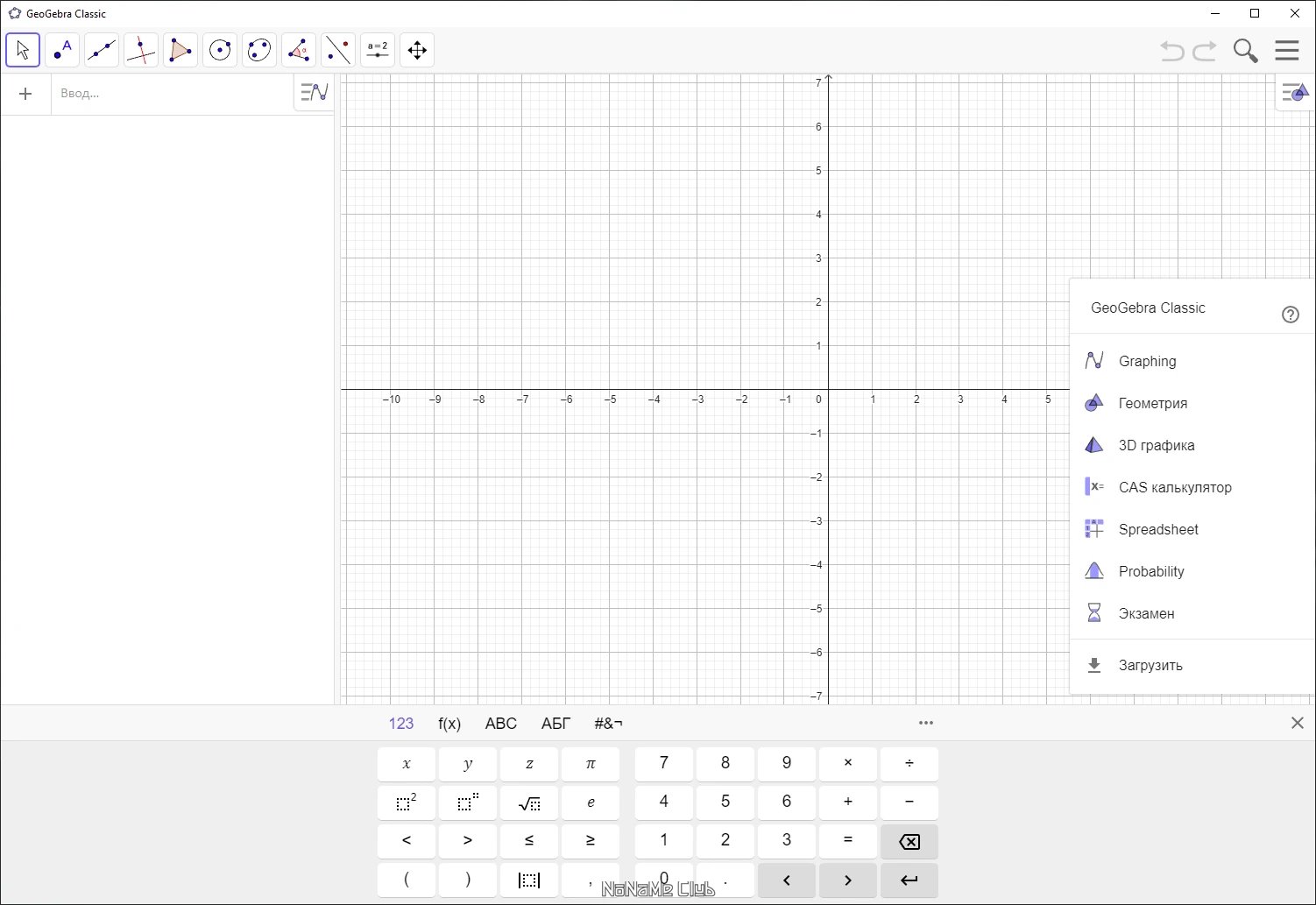Switch keyboard to АБГ tab
Screen dimensions: 1316x905
[555, 723]
